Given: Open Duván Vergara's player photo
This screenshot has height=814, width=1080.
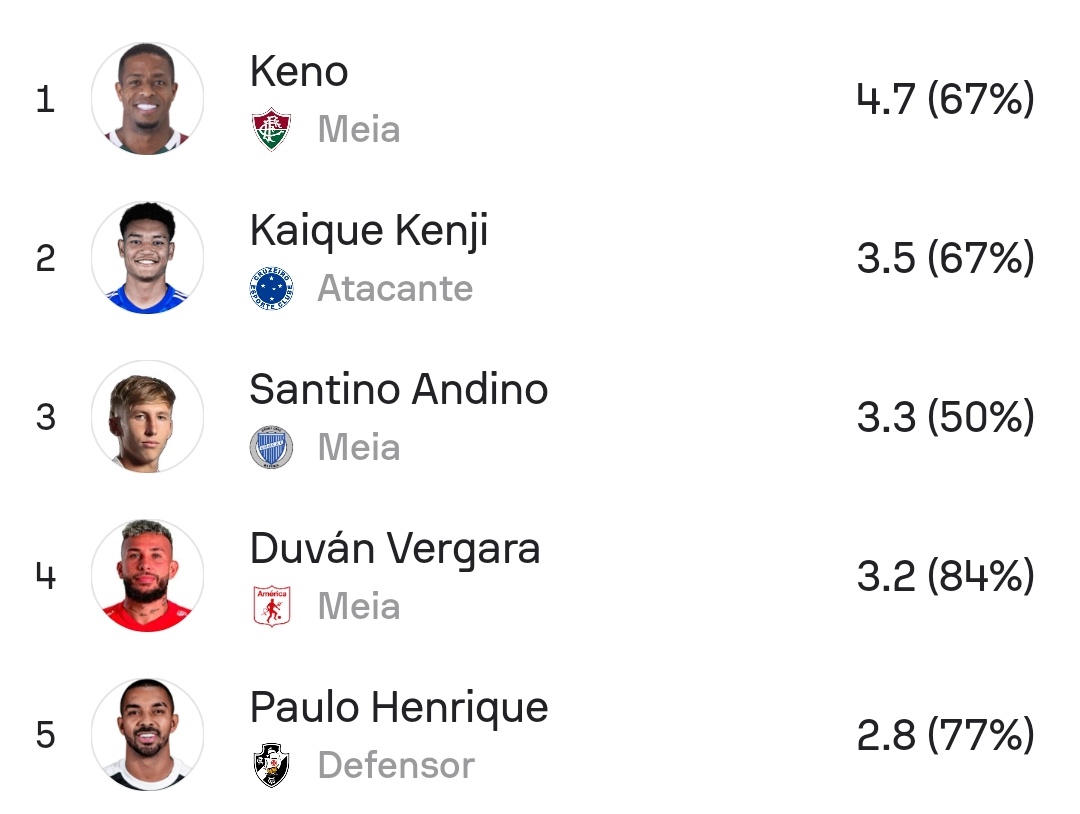Looking at the screenshot, I should pyautogui.click(x=147, y=576).
